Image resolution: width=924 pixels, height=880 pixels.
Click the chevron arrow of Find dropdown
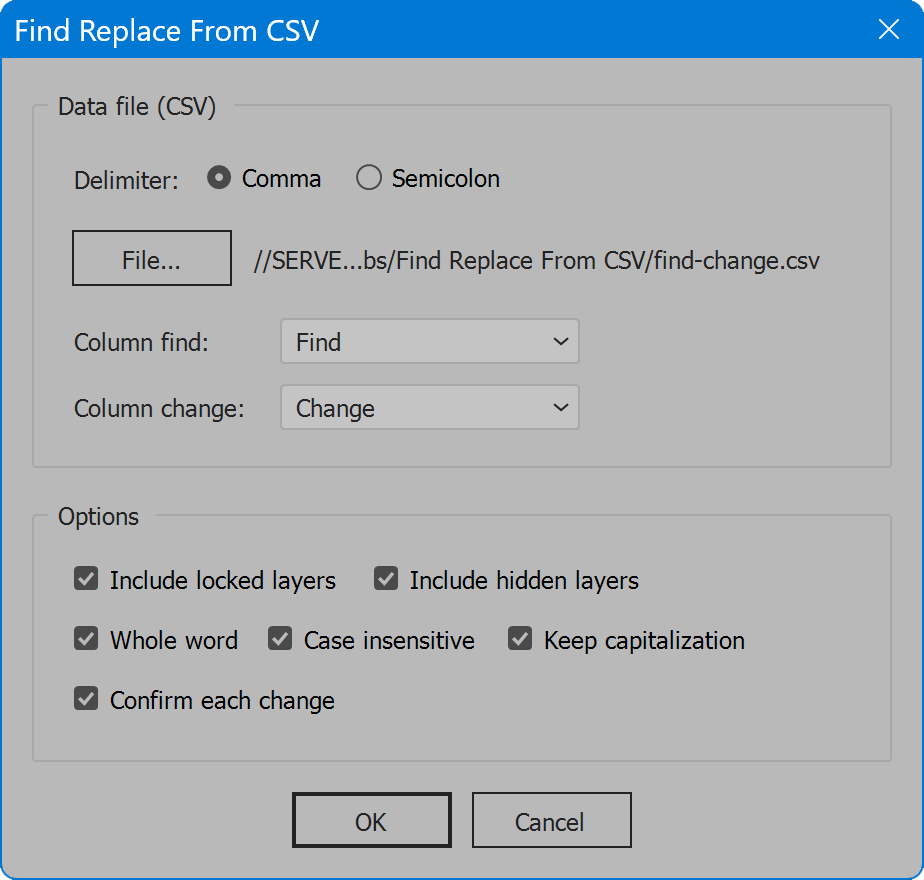561,342
